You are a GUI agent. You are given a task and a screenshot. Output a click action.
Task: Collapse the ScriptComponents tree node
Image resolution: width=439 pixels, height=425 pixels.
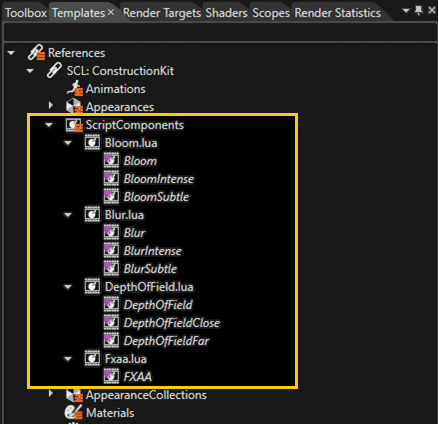[x=49, y=125]
